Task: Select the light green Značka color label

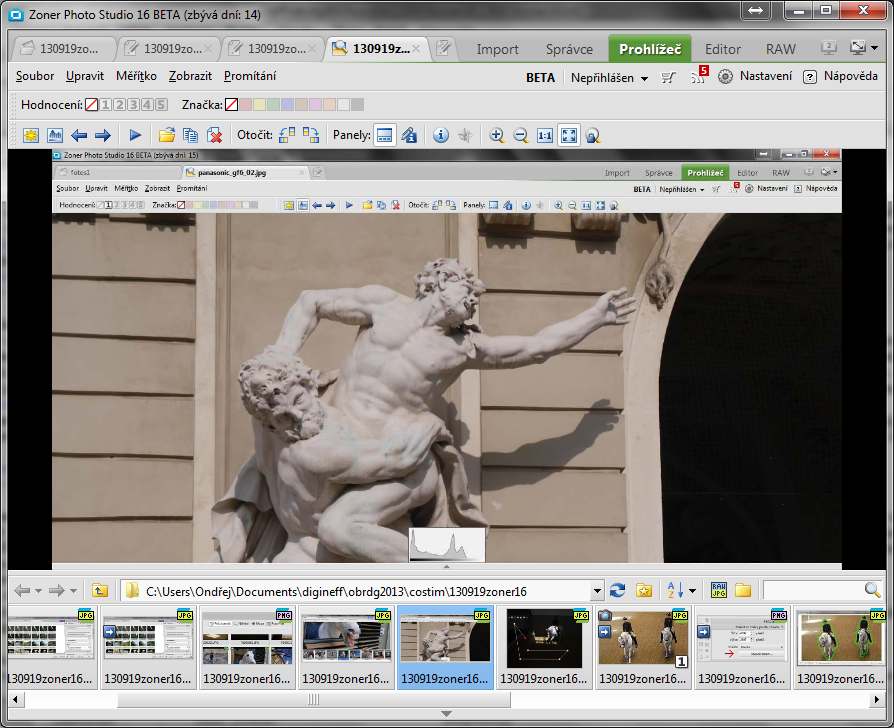Action: point(274,104)
